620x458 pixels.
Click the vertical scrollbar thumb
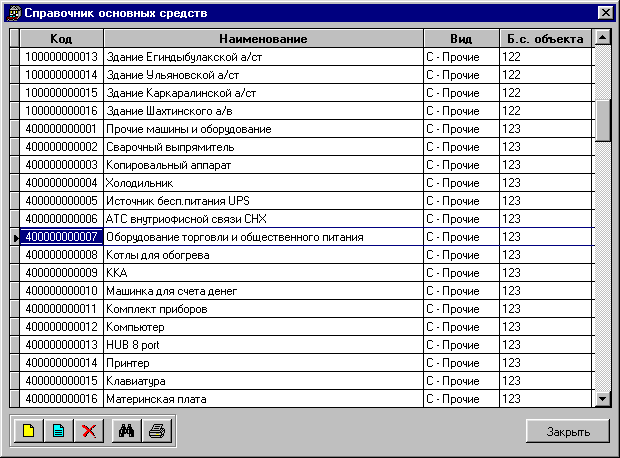(602, 120)
